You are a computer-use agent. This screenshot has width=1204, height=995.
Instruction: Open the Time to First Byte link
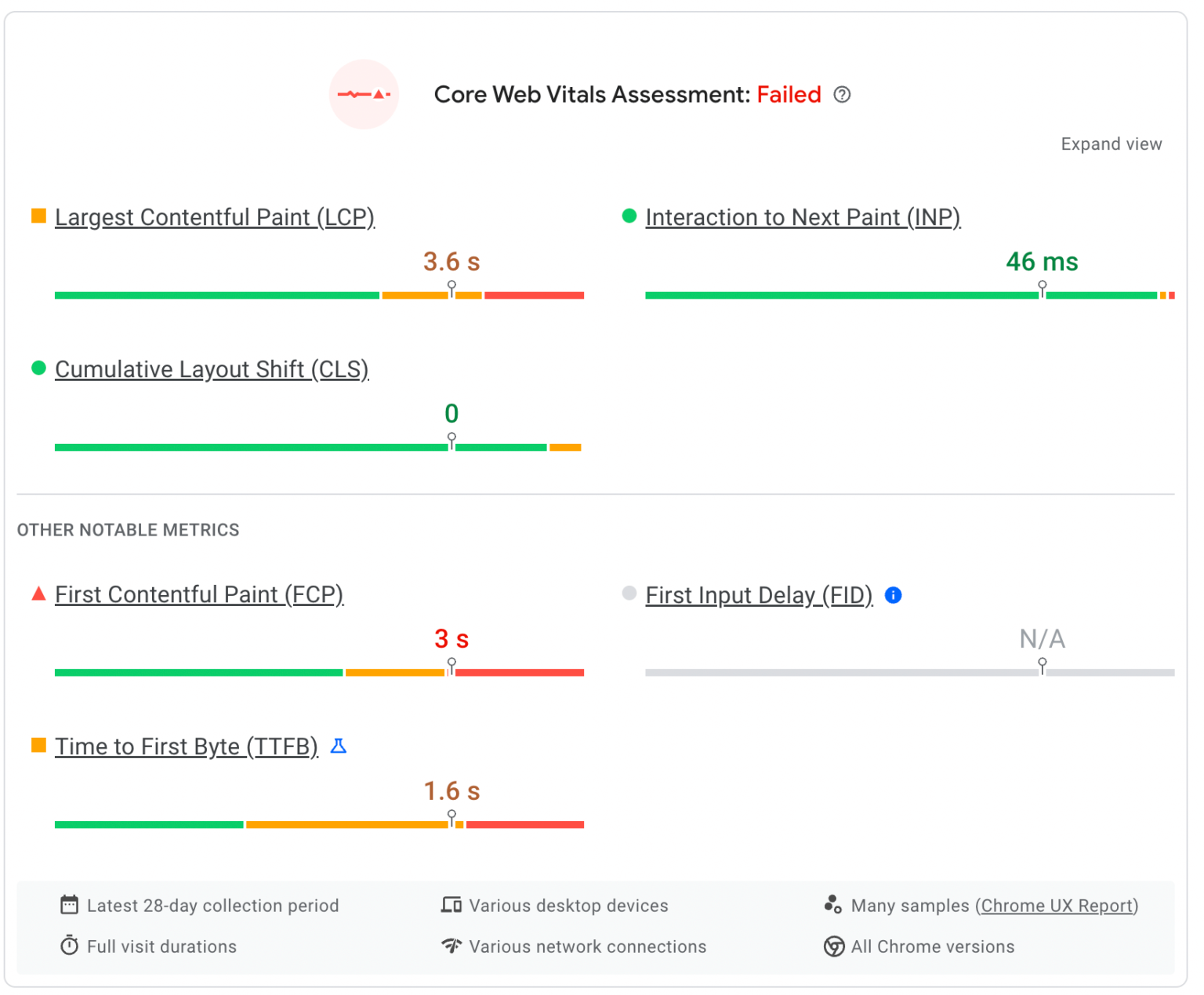pos(187,746)
